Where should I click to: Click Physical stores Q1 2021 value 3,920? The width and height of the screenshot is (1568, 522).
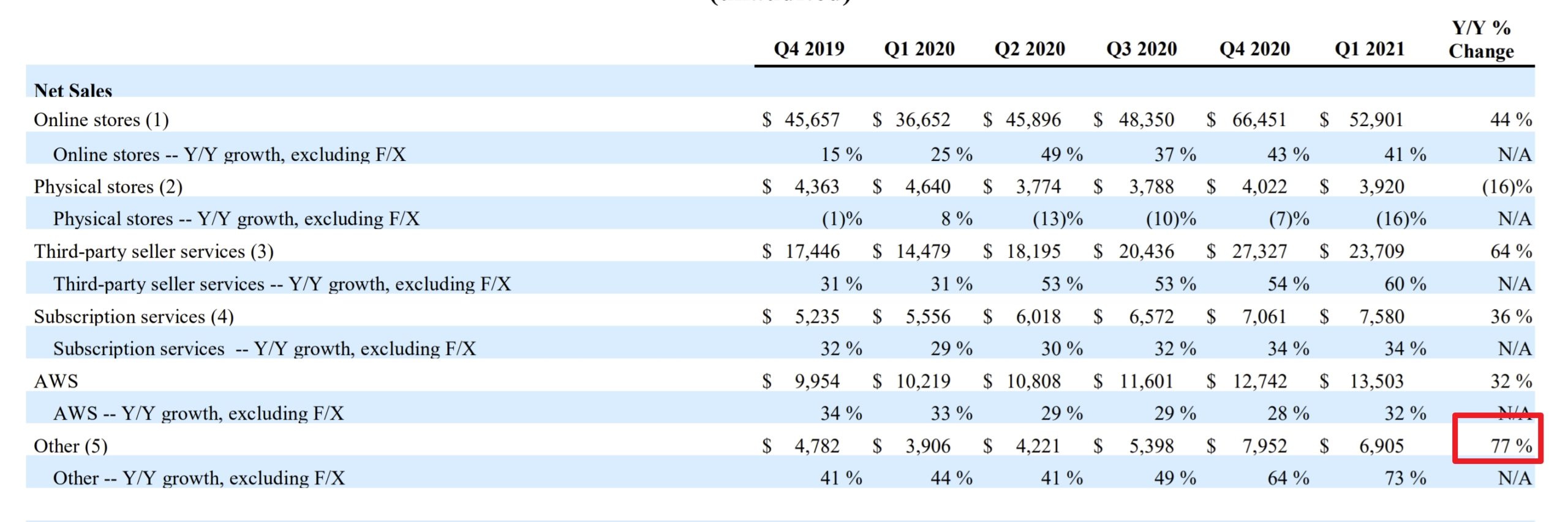(1381, 187)
